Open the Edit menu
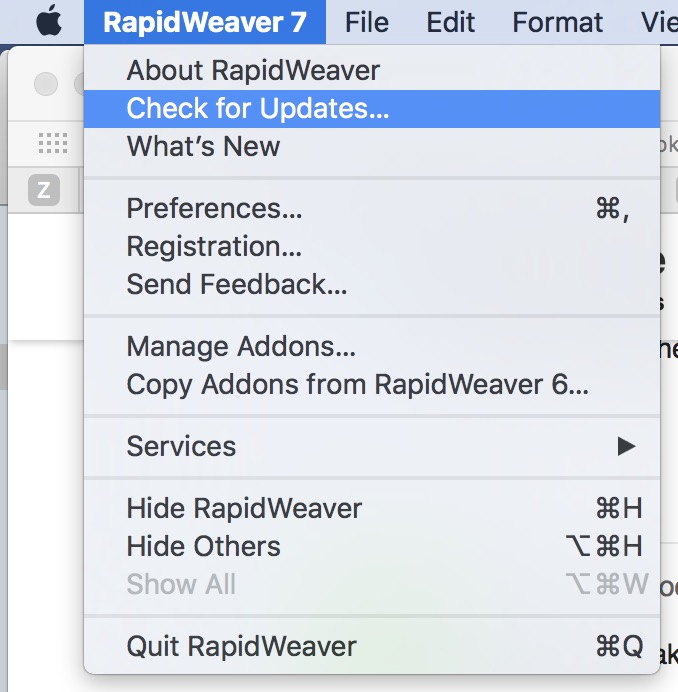 (x=450, y=22)
